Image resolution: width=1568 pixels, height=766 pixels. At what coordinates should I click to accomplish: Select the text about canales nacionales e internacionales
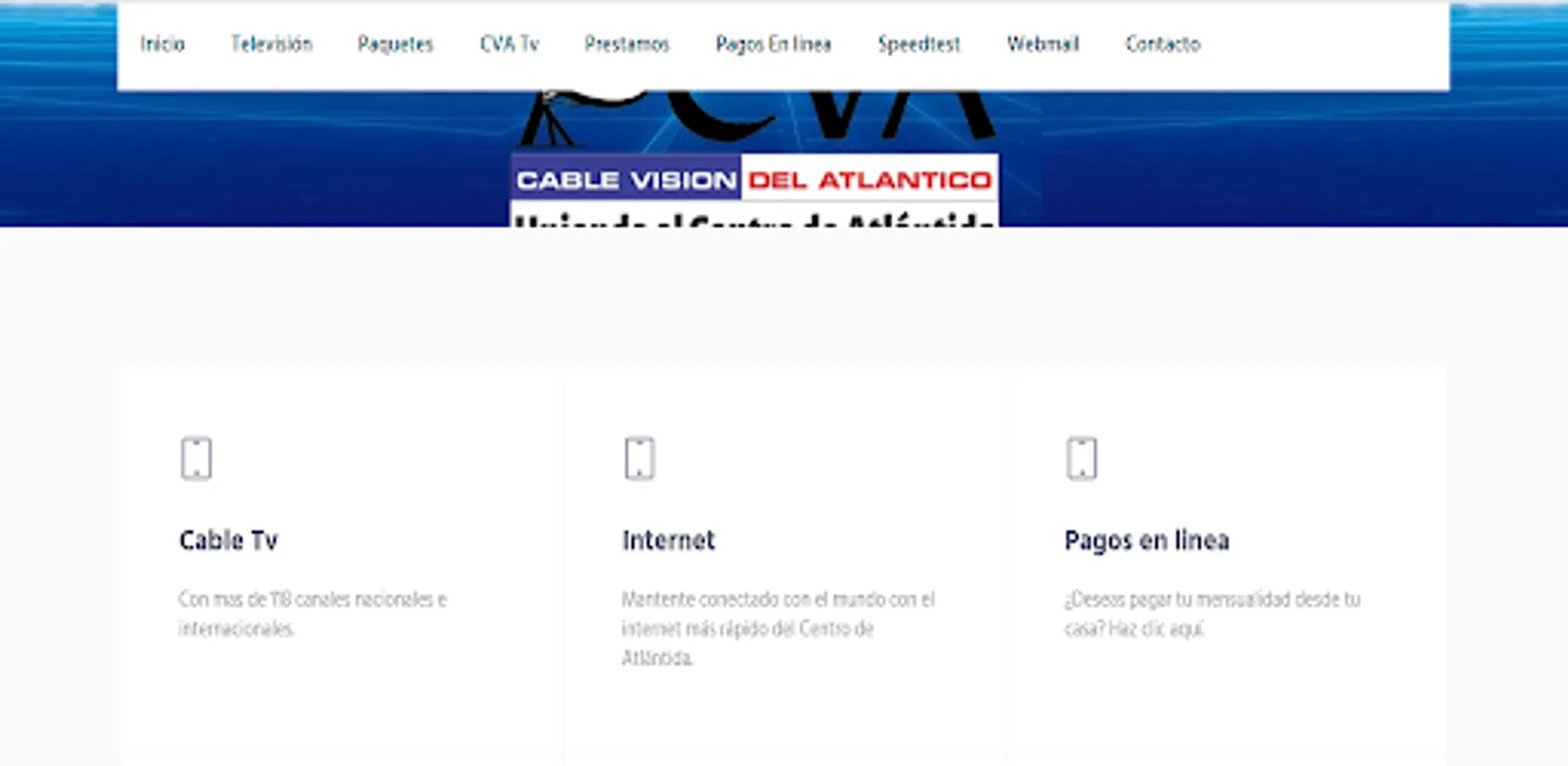click(x=312, y=614)
